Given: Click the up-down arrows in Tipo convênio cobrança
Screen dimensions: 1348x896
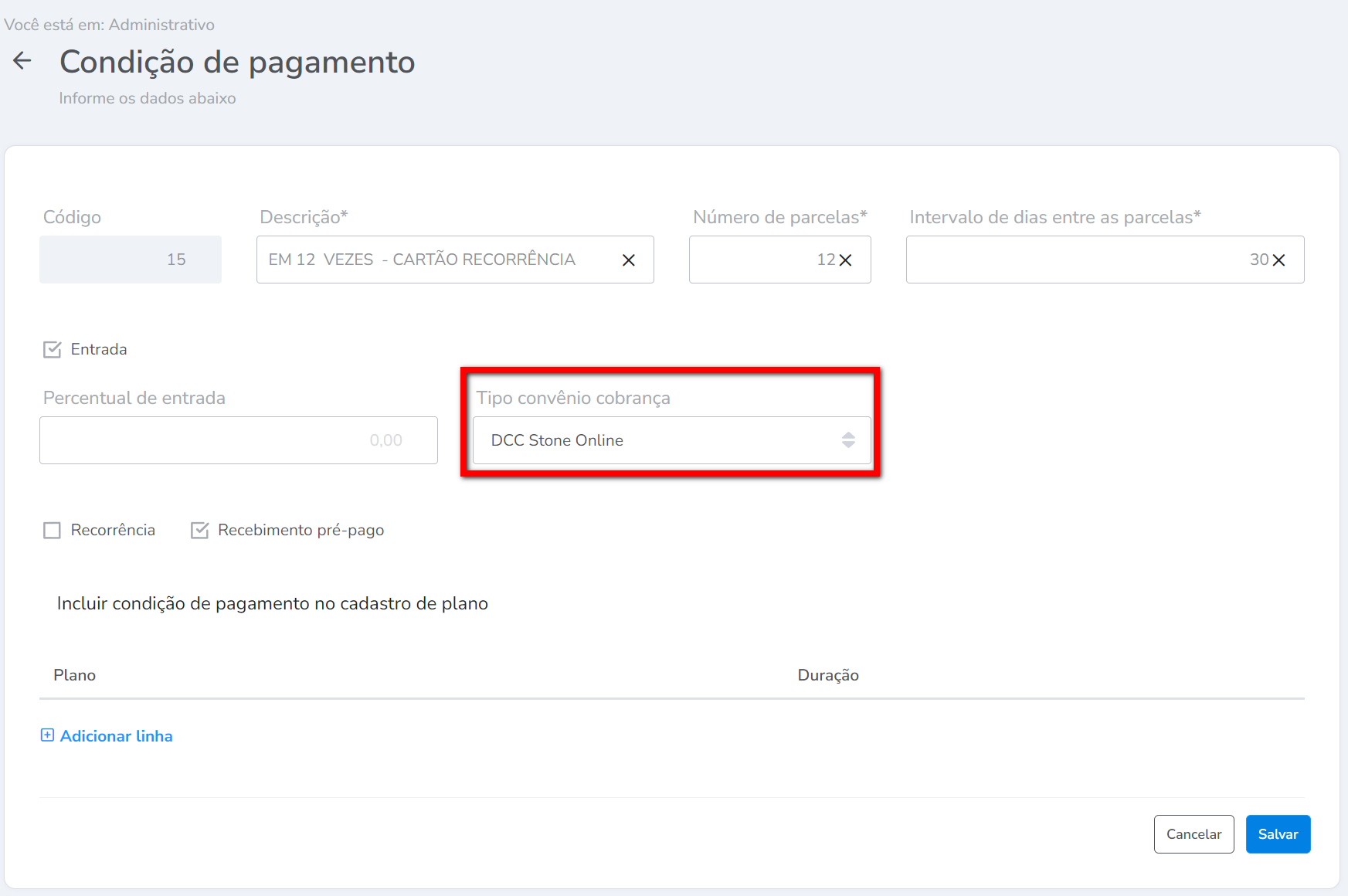Looking at the screenshot, I should [848, 440].
